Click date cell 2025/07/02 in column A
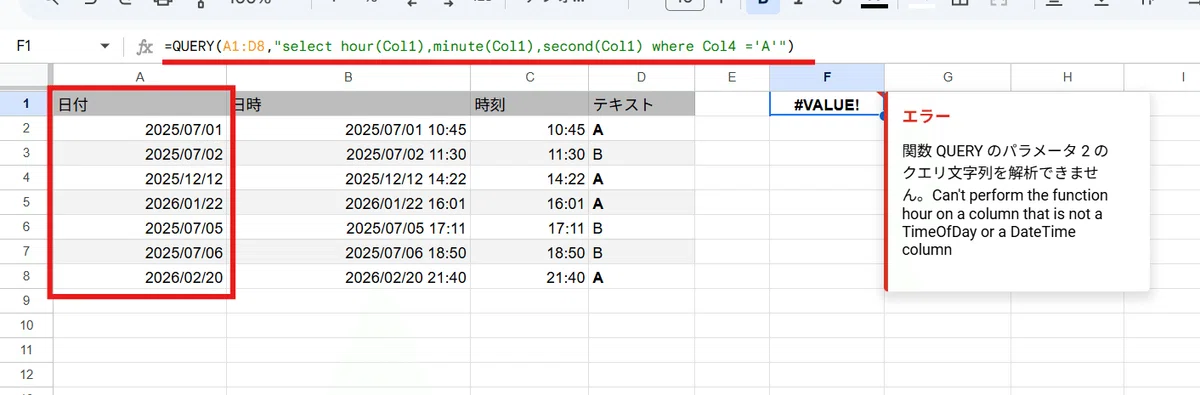The height and width of the screenshot is (395, 1200). 140,153
